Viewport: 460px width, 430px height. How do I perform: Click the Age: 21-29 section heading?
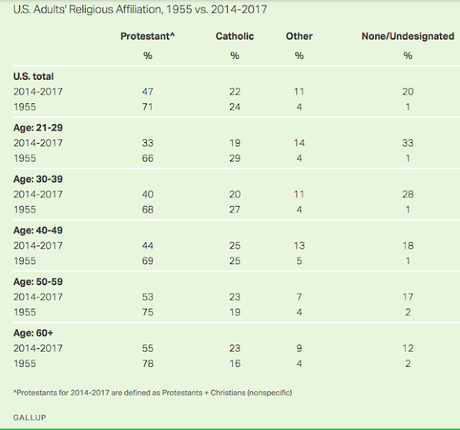(38, 128)
